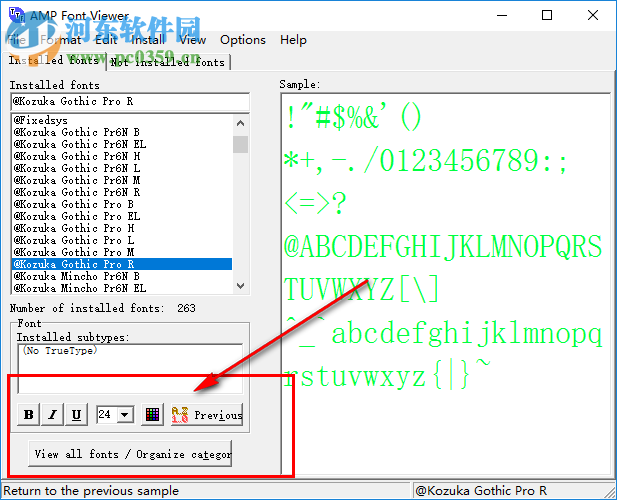Select @Kozuka Gothic Pr6N B
The height and width of the screenshot is (500, 617).
[122, 132]
